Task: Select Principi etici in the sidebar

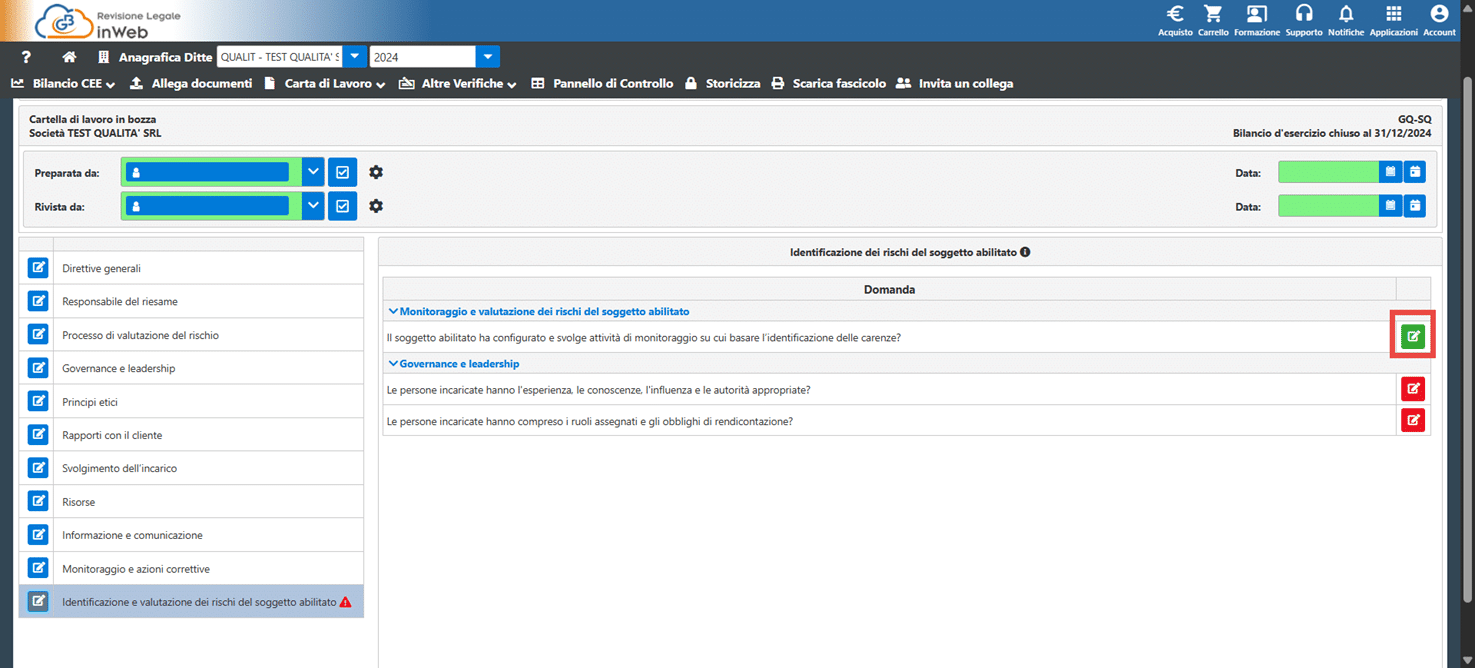Action: click(91, 402)
